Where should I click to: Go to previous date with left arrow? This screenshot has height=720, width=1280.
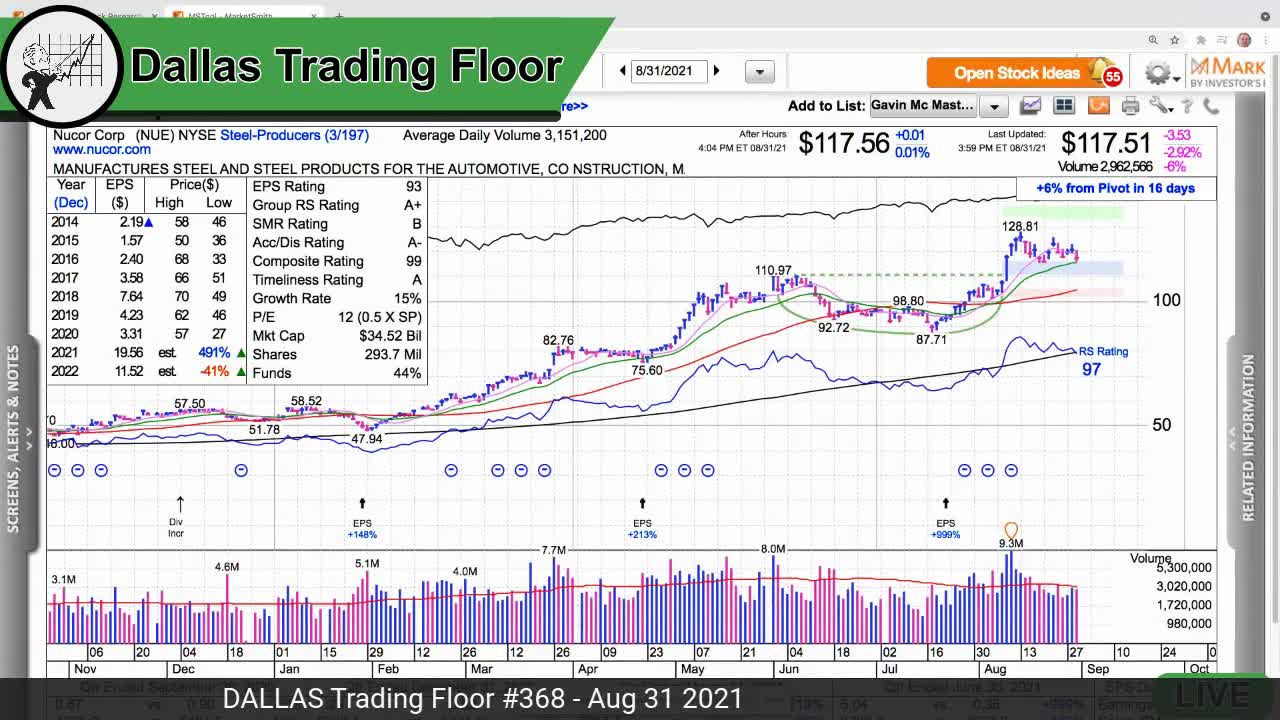point(623,71)
